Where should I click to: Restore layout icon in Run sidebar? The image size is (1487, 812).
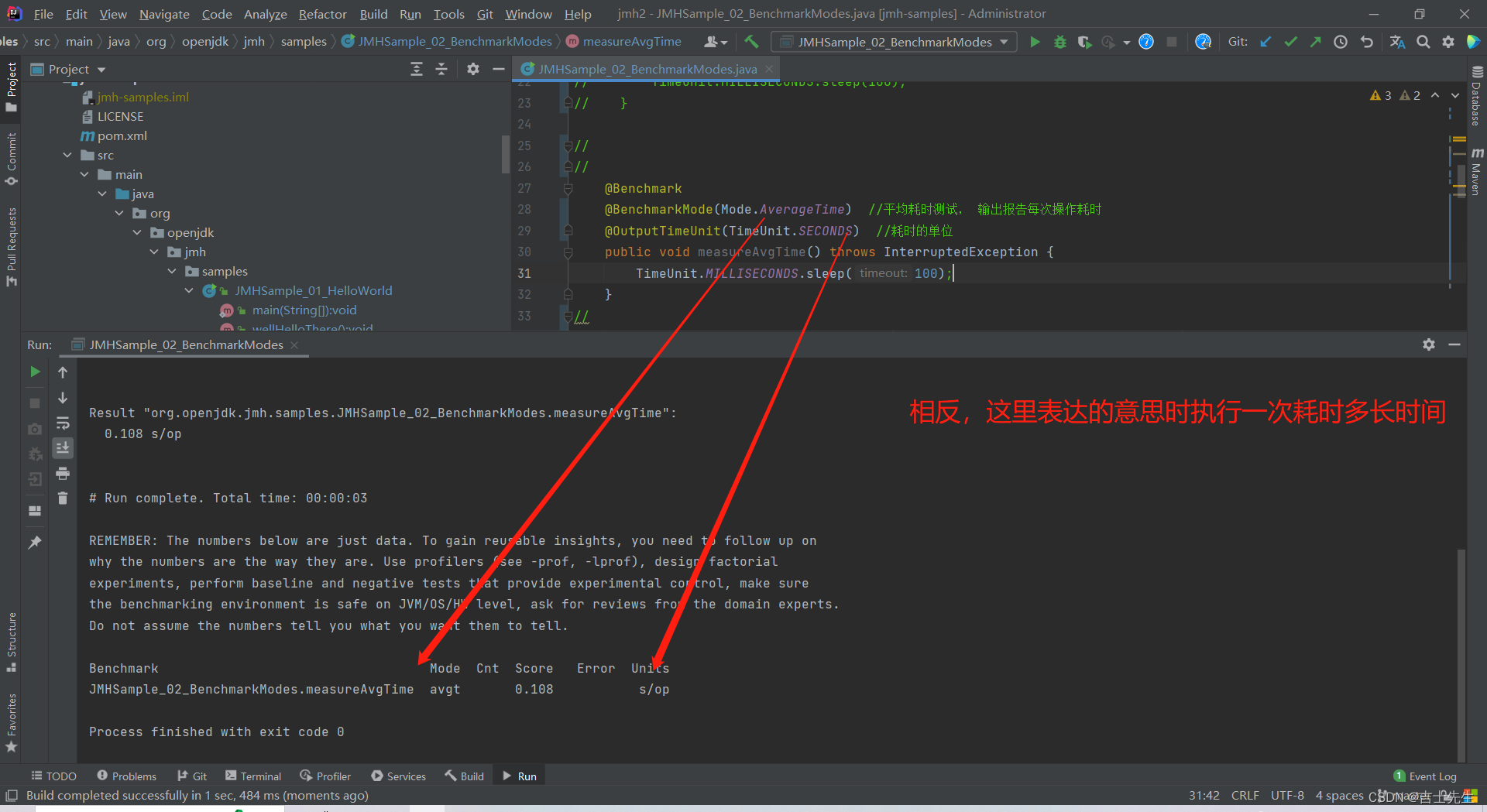point(35,511)
